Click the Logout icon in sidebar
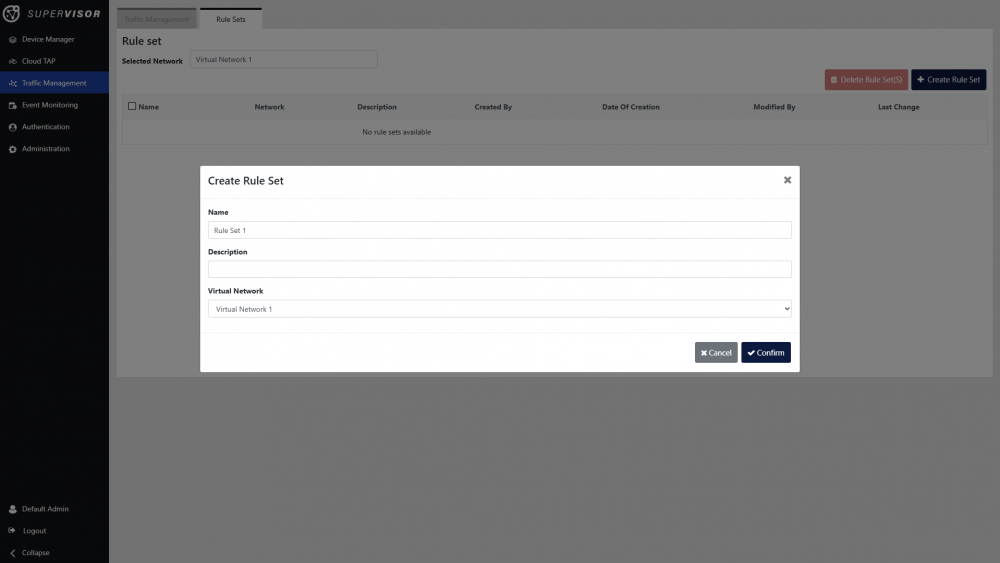 click(12, 531)
